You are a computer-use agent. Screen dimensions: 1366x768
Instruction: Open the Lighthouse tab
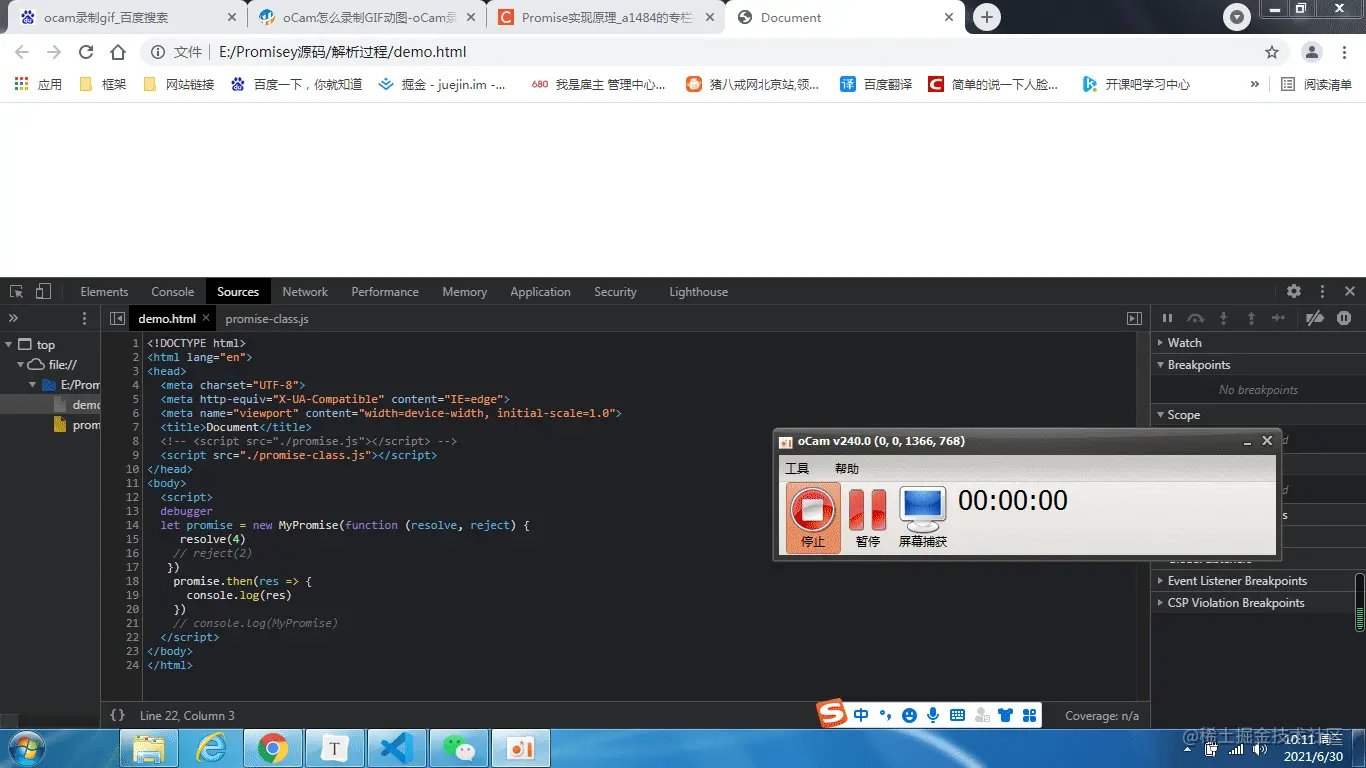click(x=699, y=292)
